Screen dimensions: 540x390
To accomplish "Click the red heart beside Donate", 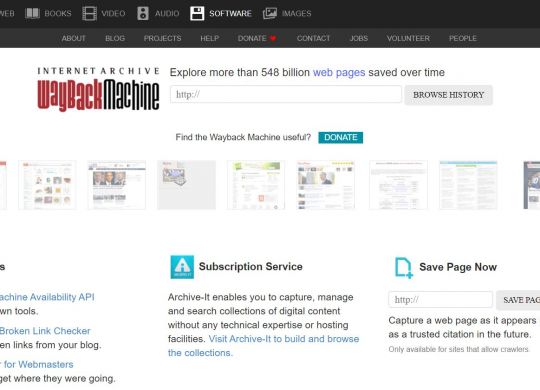I will pos(273,38).
